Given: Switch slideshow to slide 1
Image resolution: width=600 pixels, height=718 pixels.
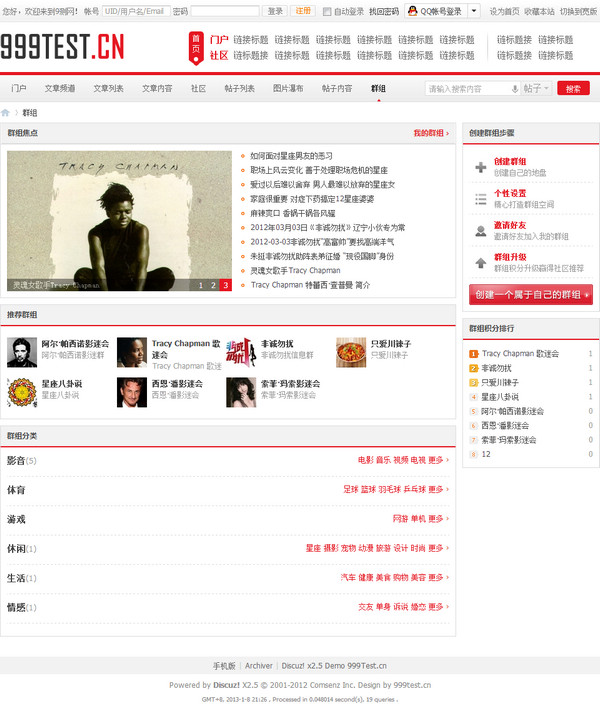Looking at the screenshot, I should tap(201, 285).
